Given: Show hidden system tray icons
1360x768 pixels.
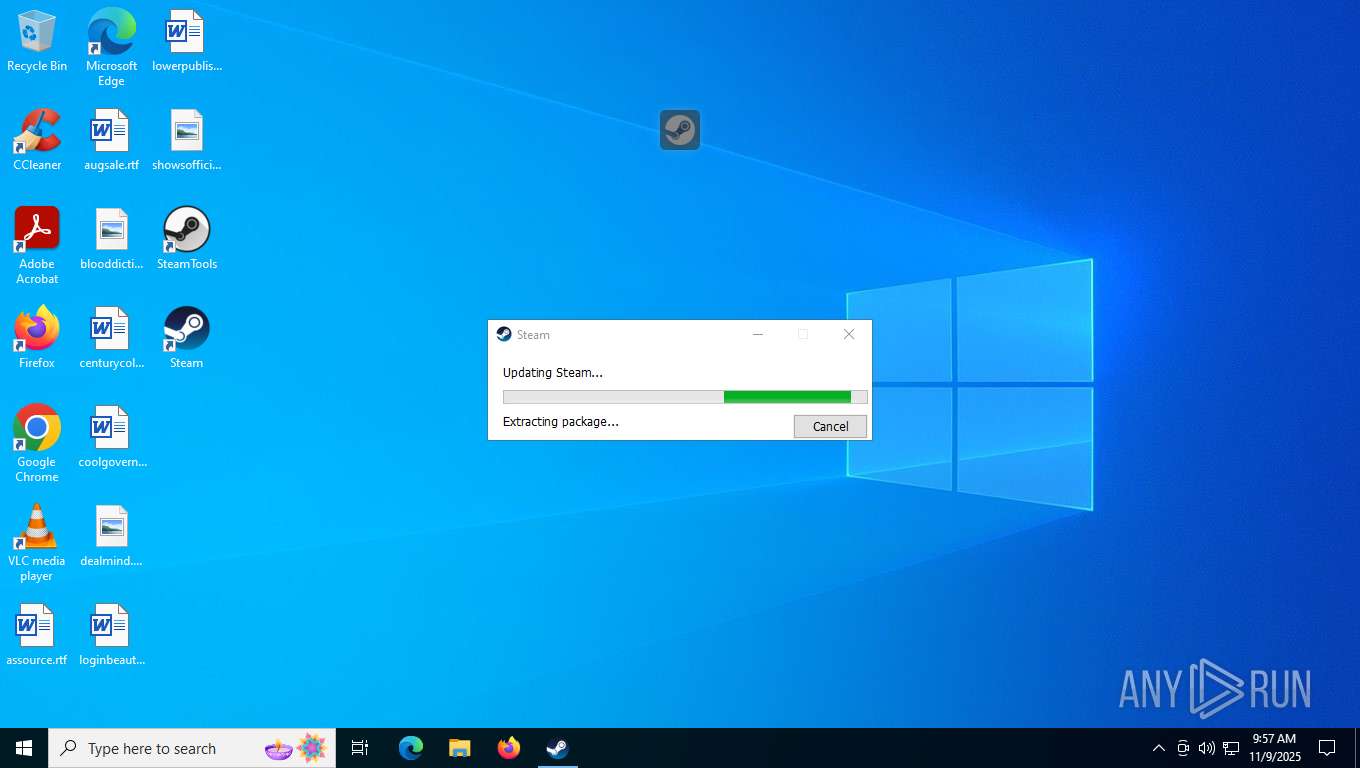Looking at the screenshot, I should click(x=1159, y=748).
